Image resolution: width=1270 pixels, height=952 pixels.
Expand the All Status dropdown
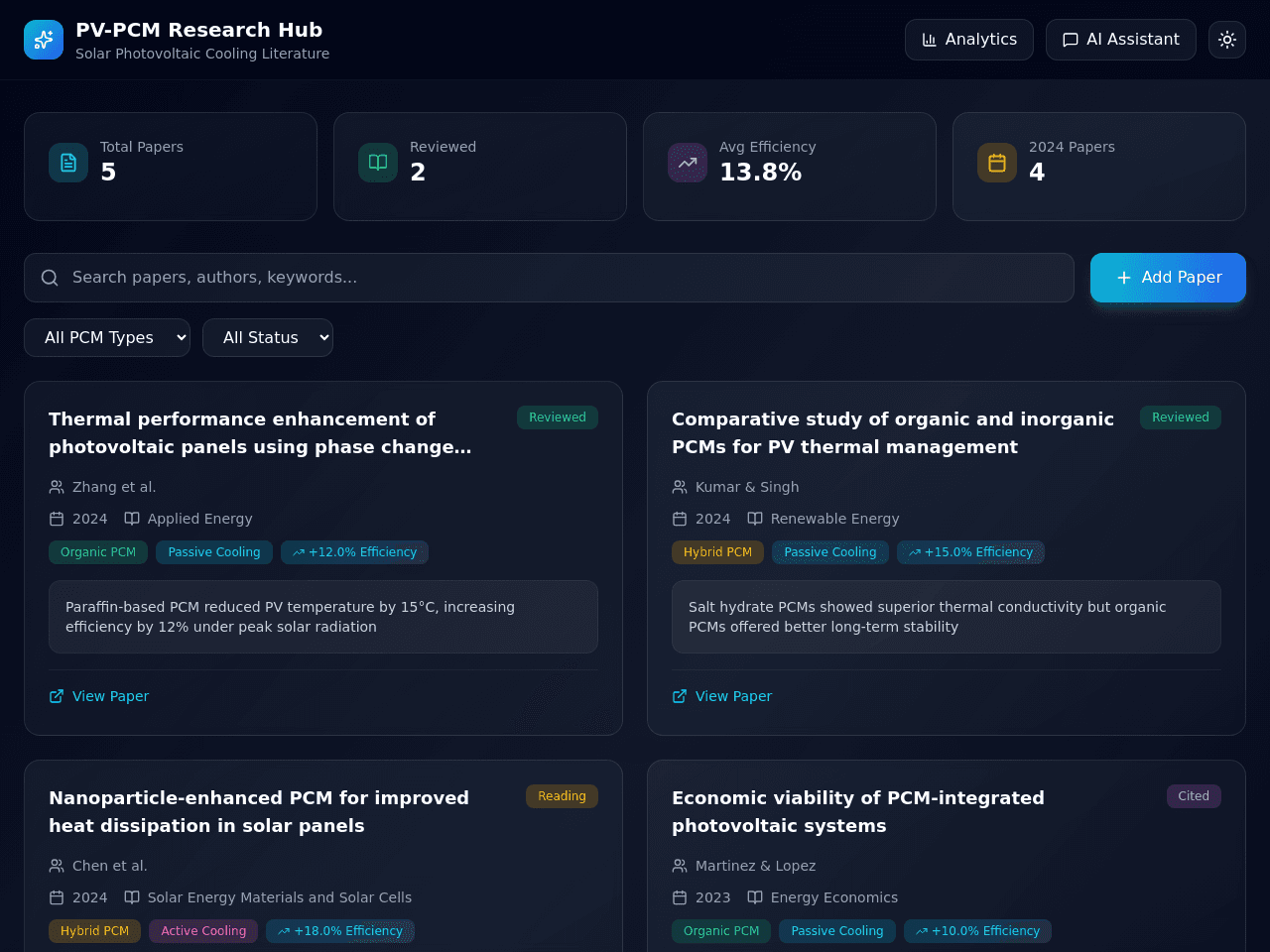click(268, 337)
